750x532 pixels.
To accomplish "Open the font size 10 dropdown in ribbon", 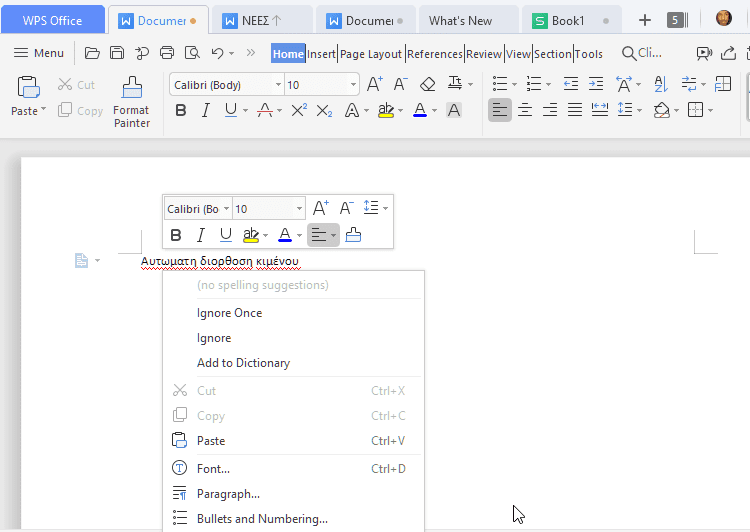I will click(x=353, y=85).
